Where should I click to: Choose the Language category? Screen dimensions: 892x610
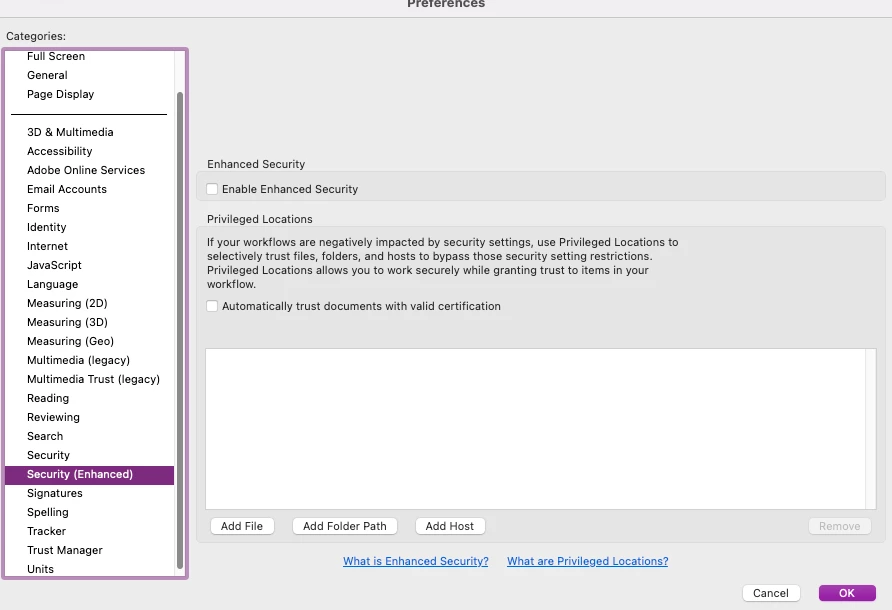click(89, 284)
